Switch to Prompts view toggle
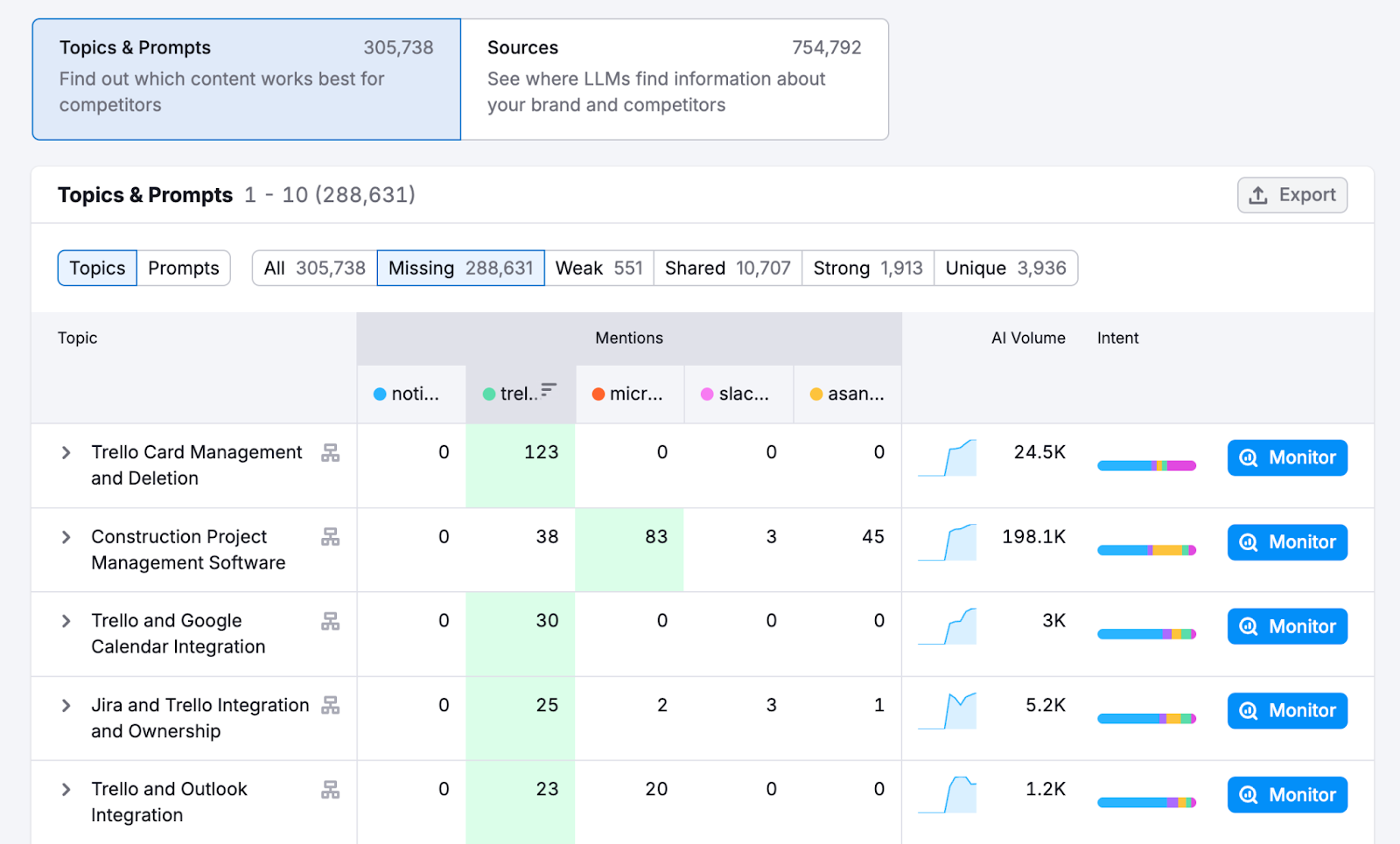The height and width of the screenshot is (844, 1400). (x=183, y=269)
